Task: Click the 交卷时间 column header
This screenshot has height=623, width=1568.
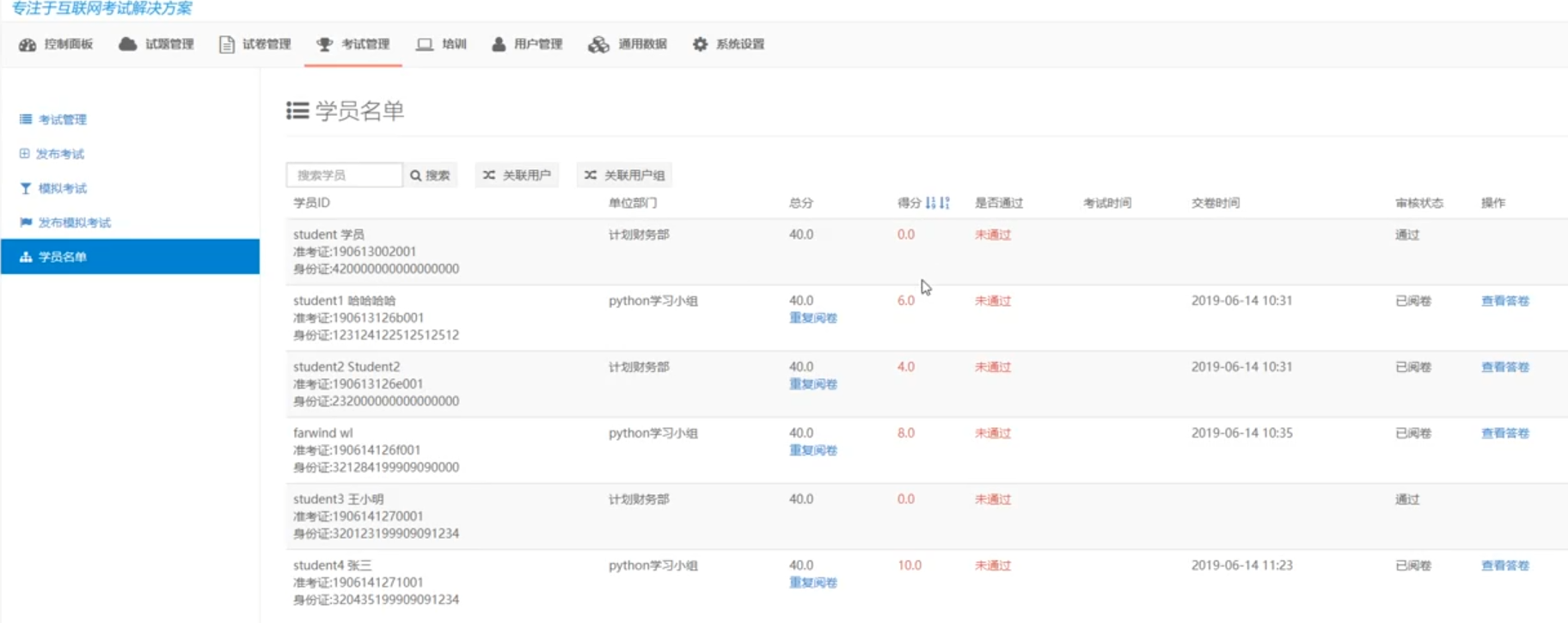Action: pos(1216,203)
